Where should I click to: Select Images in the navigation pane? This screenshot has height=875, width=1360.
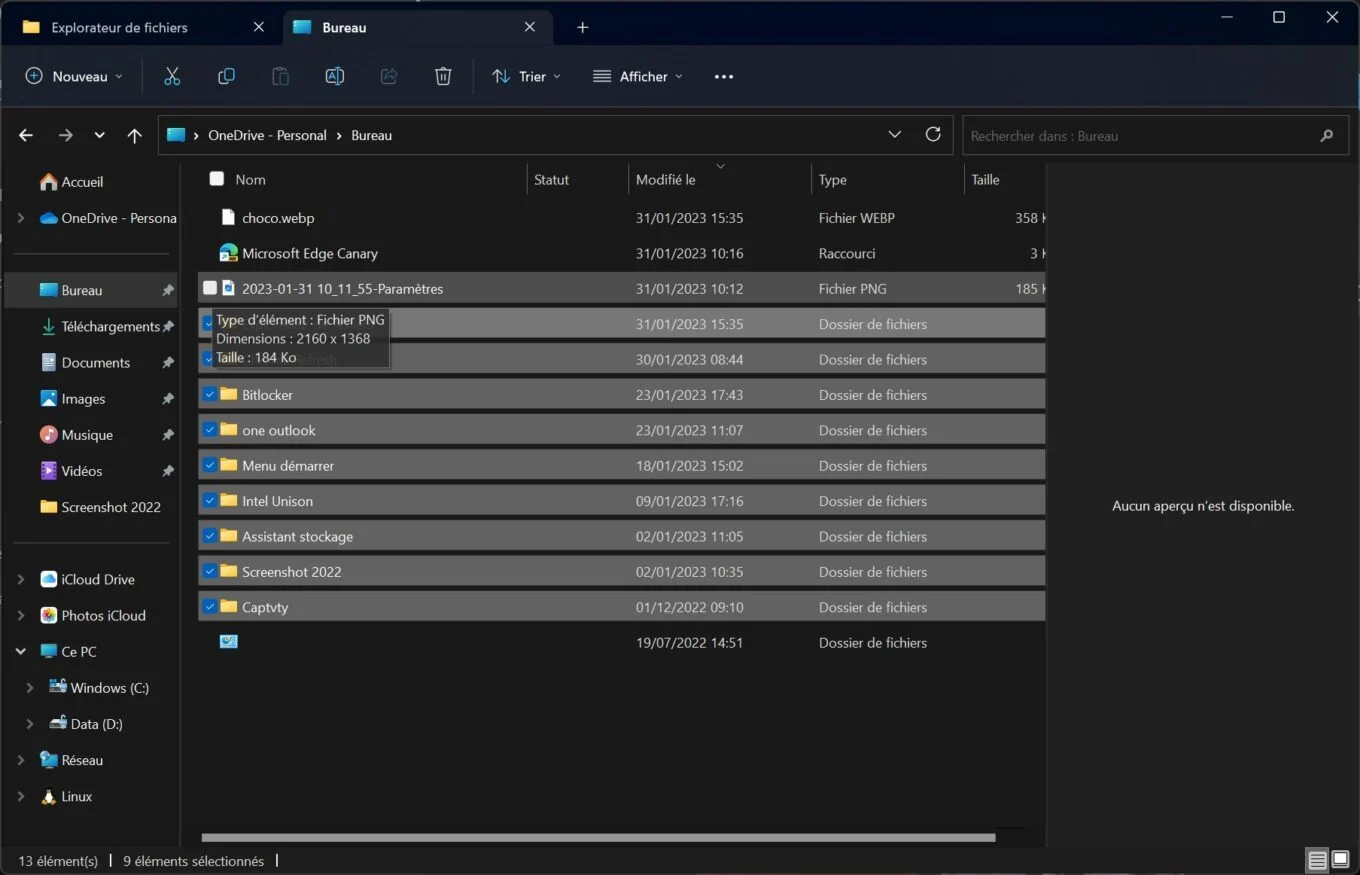pos(83,399)
